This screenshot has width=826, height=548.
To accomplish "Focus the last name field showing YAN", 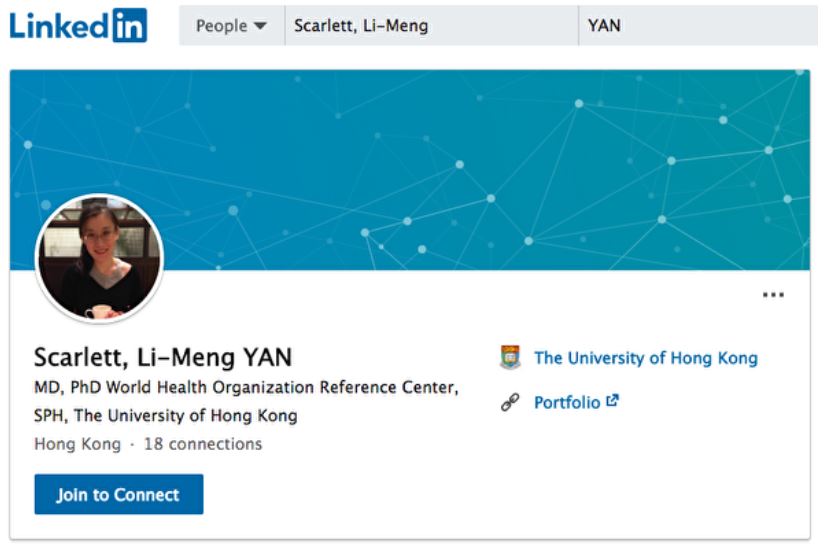I will (x=699, y=25).
